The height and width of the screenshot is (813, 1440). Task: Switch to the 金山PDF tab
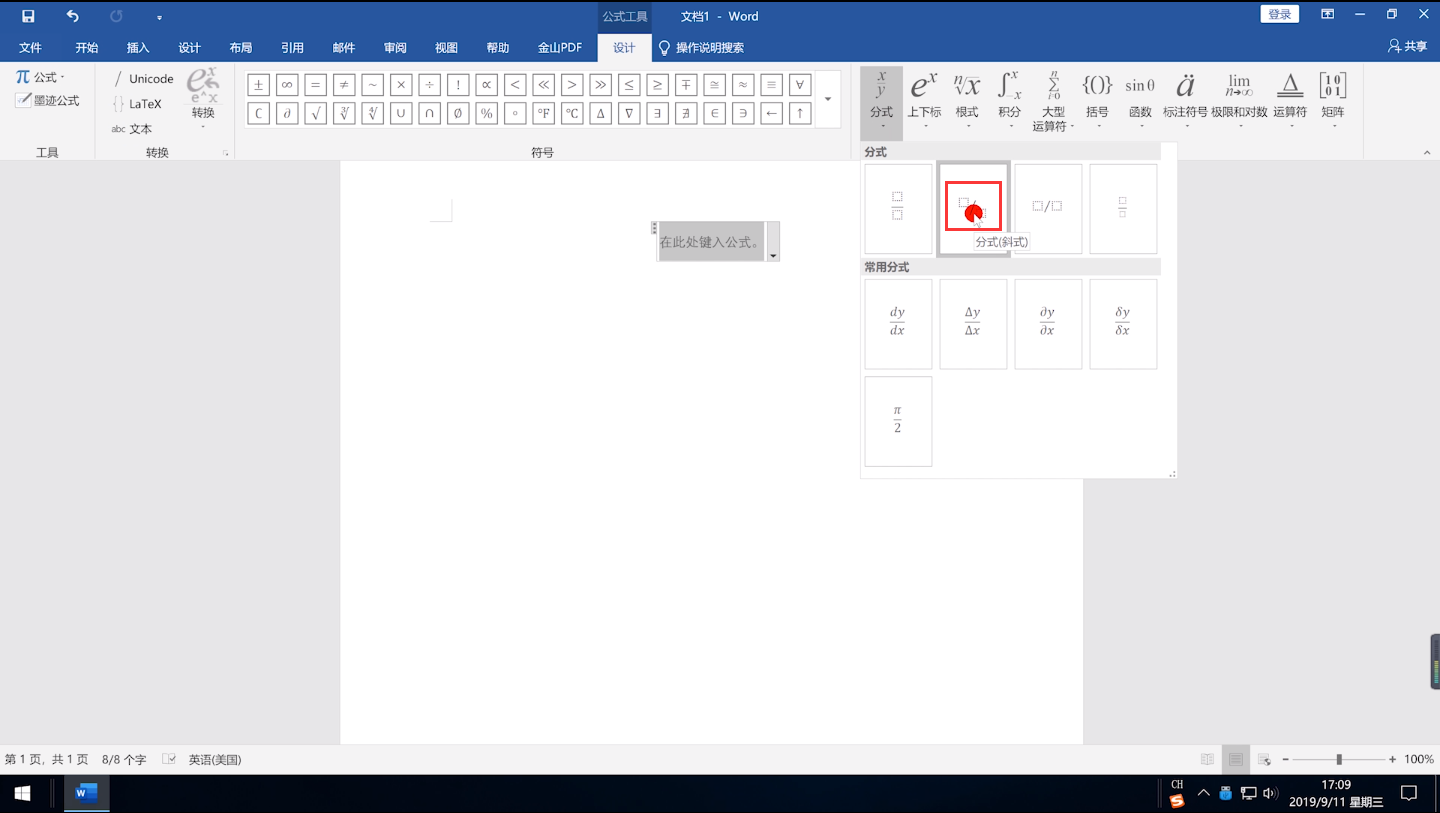(x=560, y=47)
